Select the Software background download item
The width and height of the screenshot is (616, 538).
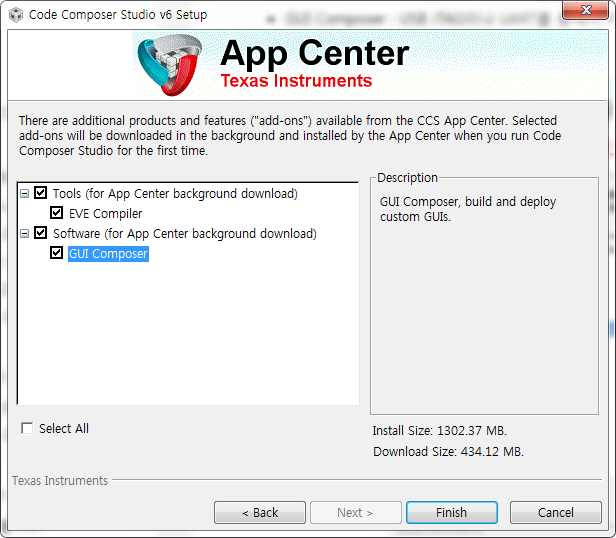pyautogui.click(x=185, y=233)
